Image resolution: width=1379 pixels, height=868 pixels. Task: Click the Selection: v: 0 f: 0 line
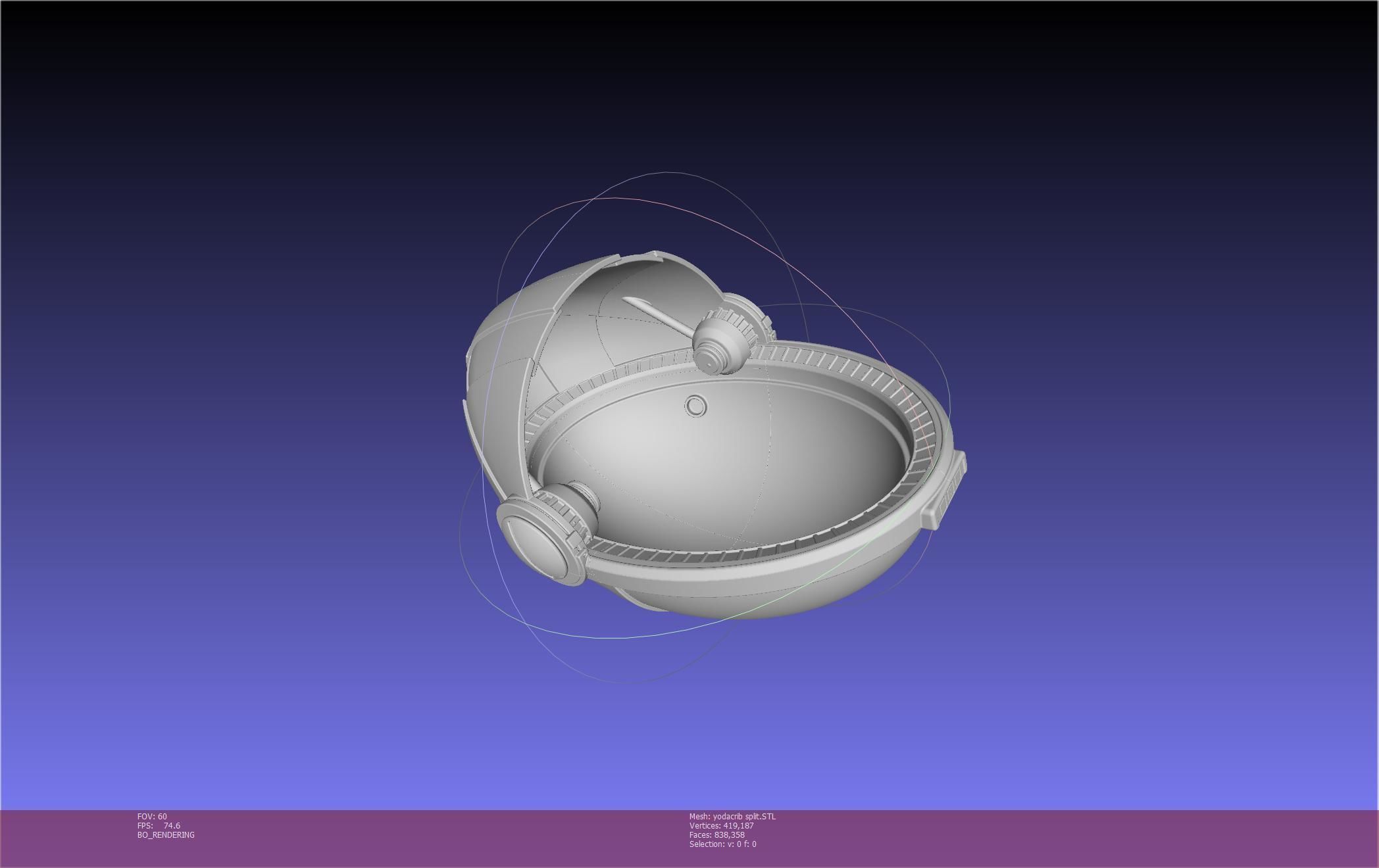click(722, 844)
